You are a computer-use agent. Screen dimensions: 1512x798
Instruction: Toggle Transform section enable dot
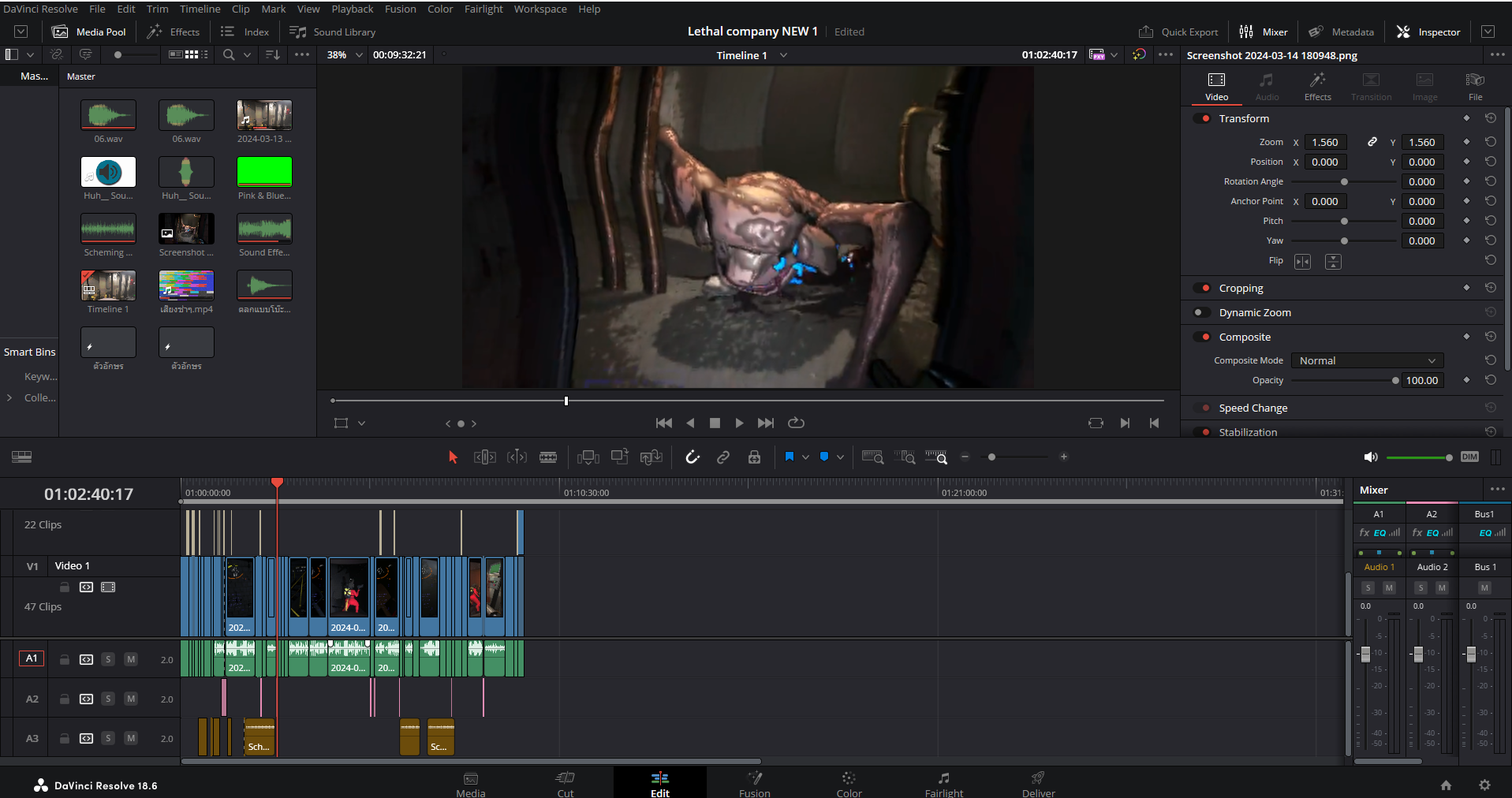(1202, 118)
